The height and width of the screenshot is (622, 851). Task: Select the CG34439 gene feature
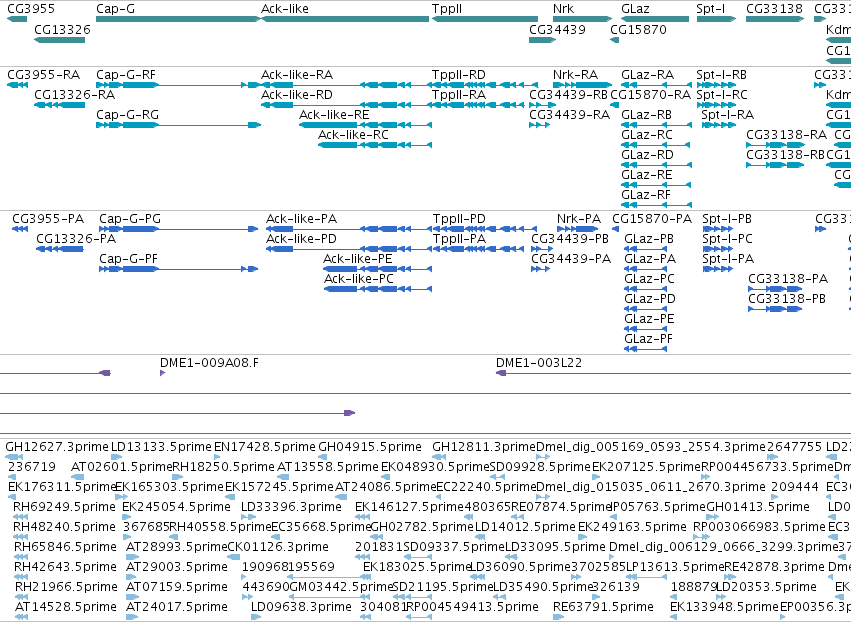click(543, 40)
